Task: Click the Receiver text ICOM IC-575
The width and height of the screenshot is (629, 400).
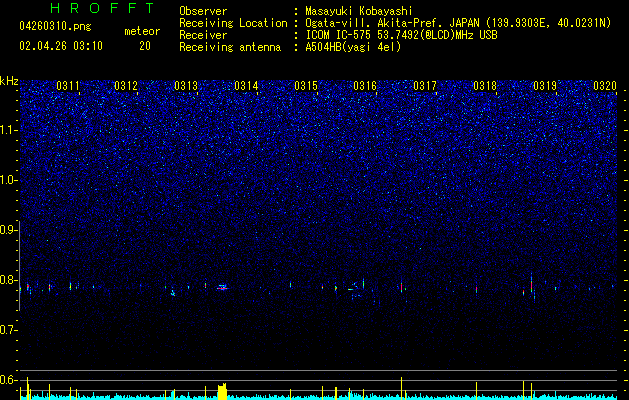Action: 339,35
